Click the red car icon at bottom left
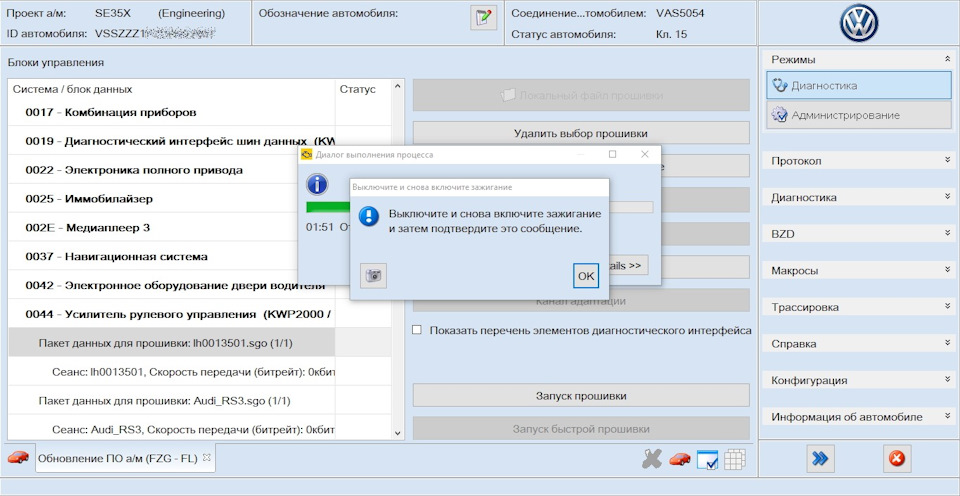960x496 pixels. tap(18, 457)
